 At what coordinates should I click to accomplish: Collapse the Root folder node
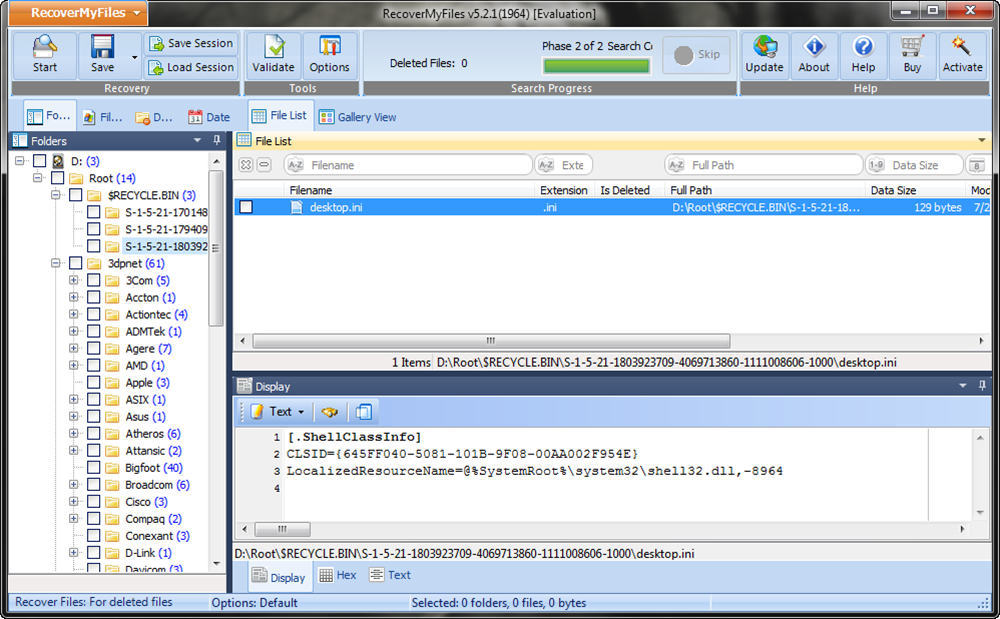[38, 178]
